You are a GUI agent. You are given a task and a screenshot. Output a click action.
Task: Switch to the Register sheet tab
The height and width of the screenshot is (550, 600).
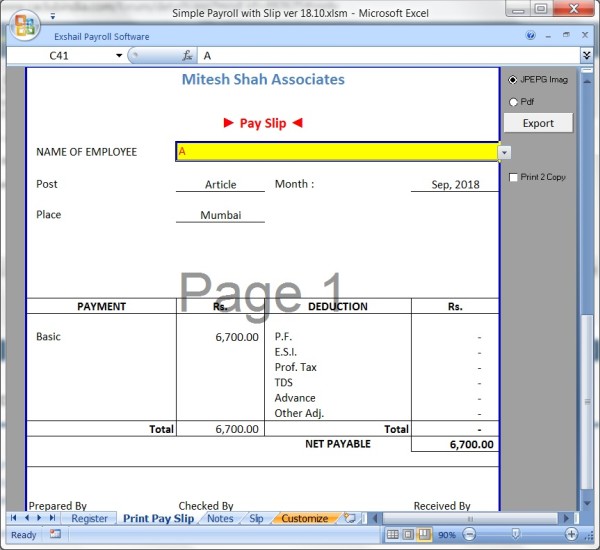(89, 518)
